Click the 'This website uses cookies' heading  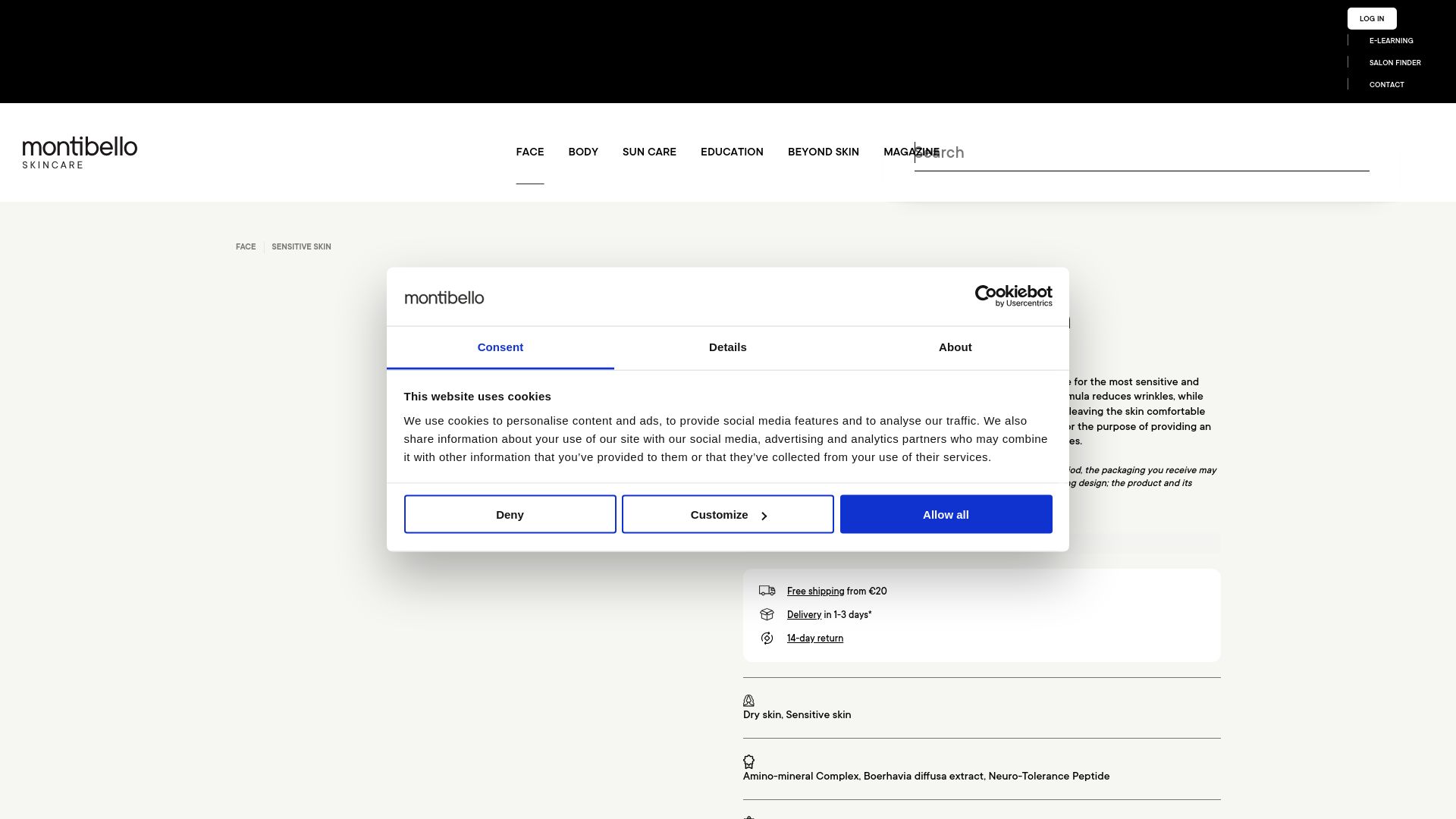(x=477, y=397)
